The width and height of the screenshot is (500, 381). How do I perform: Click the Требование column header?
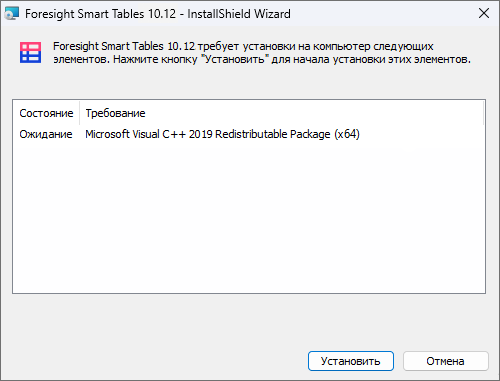(282, 113)
